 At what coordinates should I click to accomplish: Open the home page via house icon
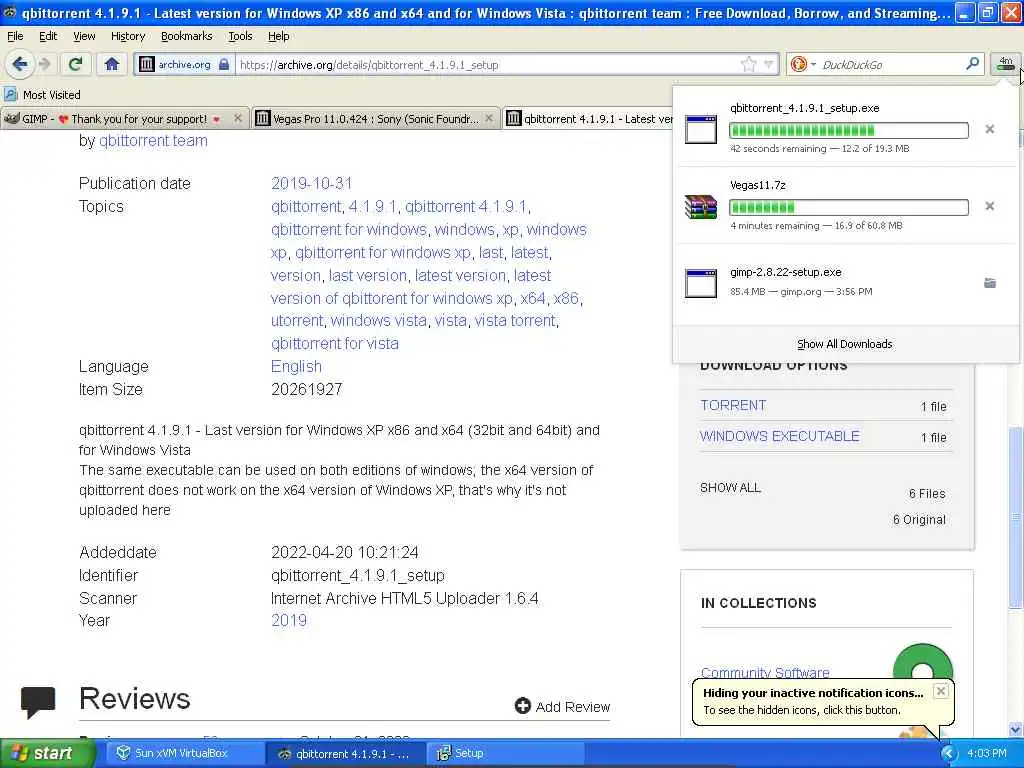(112, 64)
